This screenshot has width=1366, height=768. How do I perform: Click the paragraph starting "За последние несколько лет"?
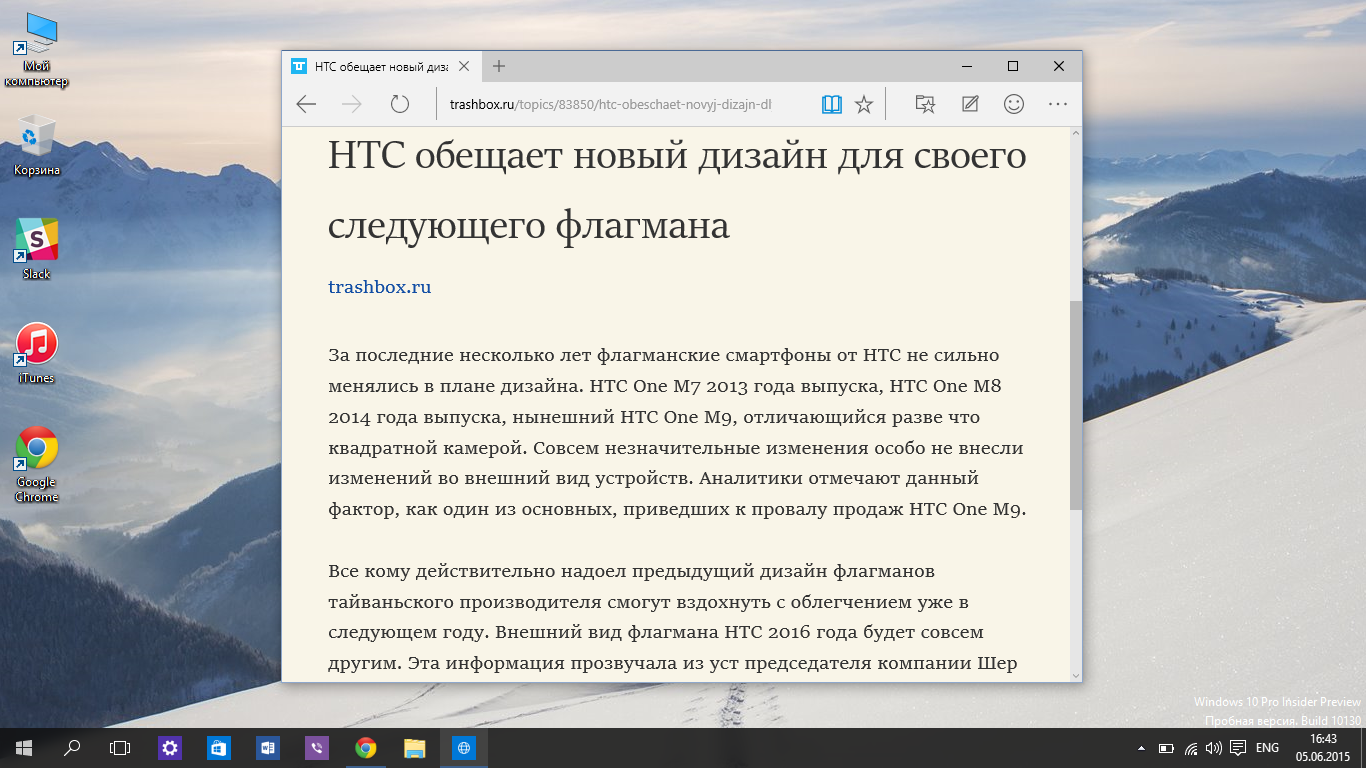678,432
